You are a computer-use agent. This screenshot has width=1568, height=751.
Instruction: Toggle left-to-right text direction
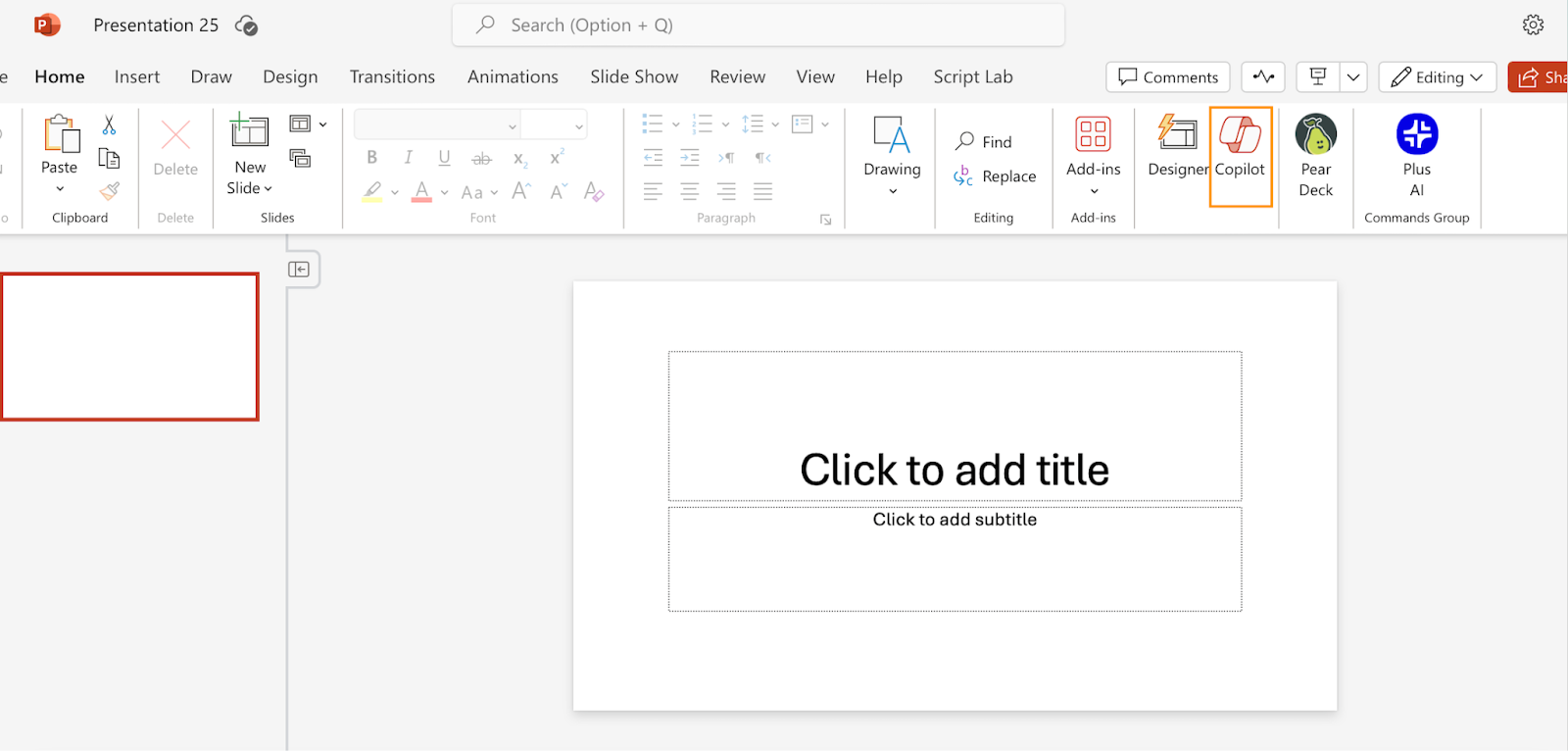[x=726, y=158]
